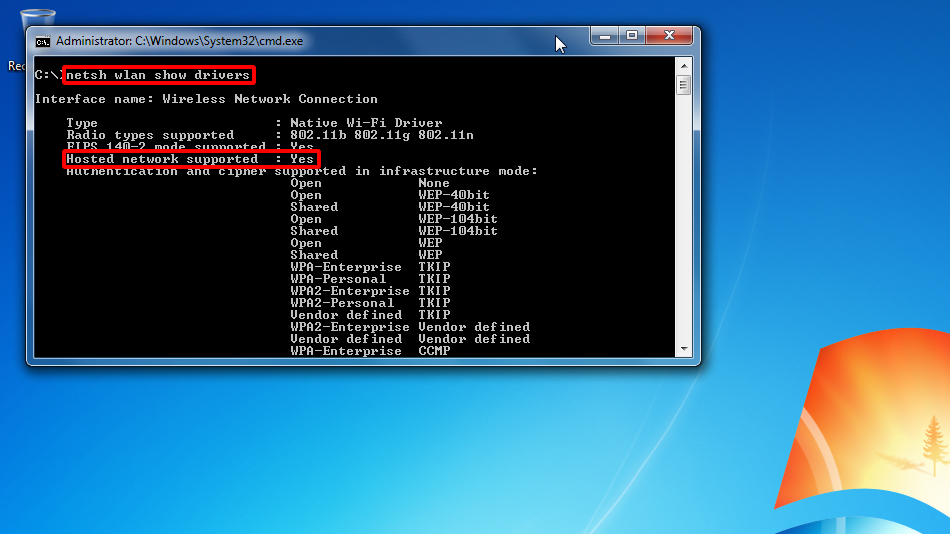Click the 'Open None' cipher row
This screenshot has width=950, height=534.
tap(370, 183)
